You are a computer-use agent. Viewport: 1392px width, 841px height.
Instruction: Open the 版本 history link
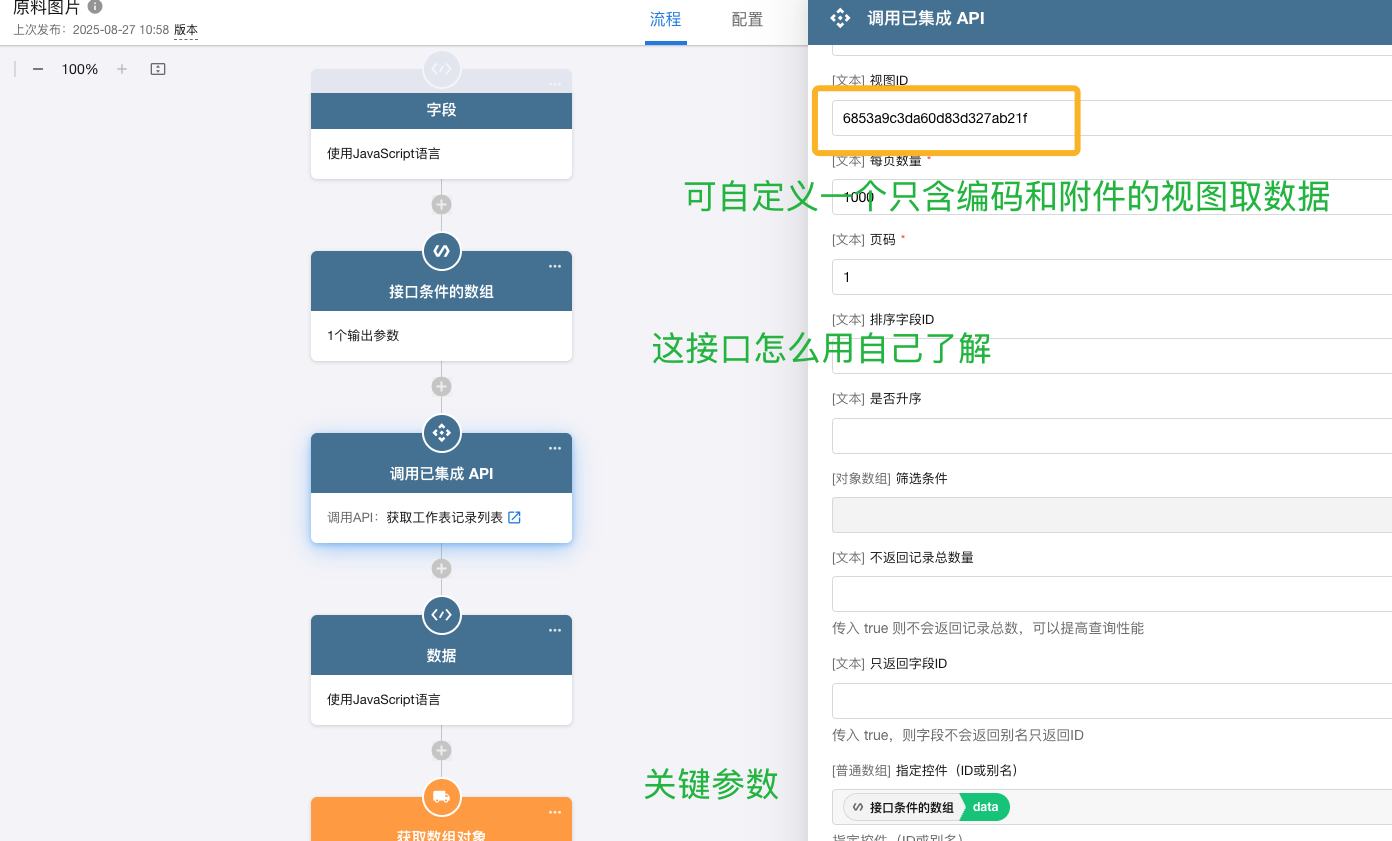point(186,30)
